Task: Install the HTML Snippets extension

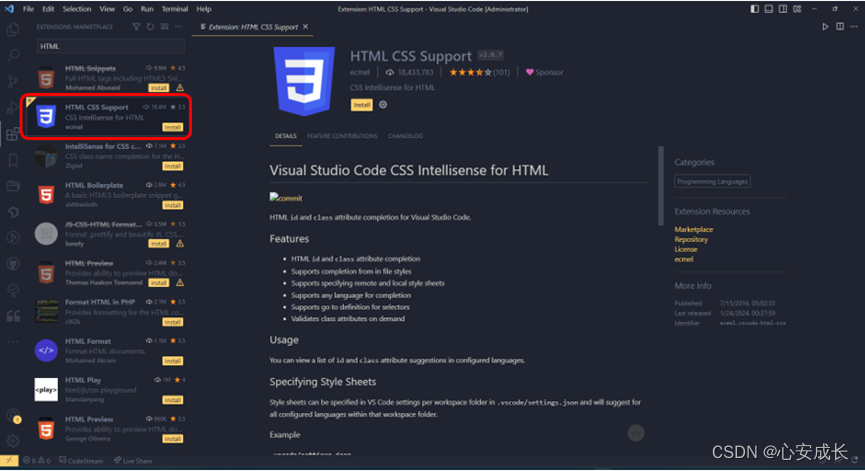Action: tap(159, 88)
